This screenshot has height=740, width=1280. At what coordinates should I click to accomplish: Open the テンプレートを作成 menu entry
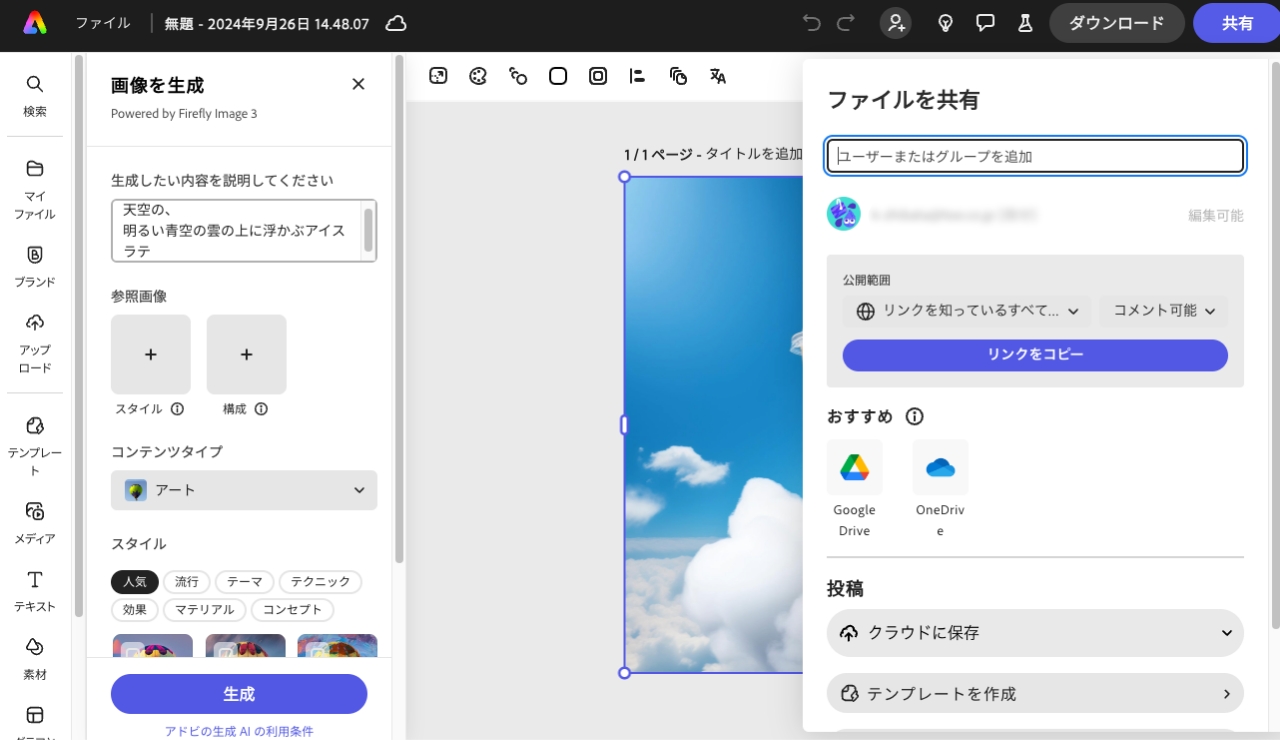point(1035,693)
